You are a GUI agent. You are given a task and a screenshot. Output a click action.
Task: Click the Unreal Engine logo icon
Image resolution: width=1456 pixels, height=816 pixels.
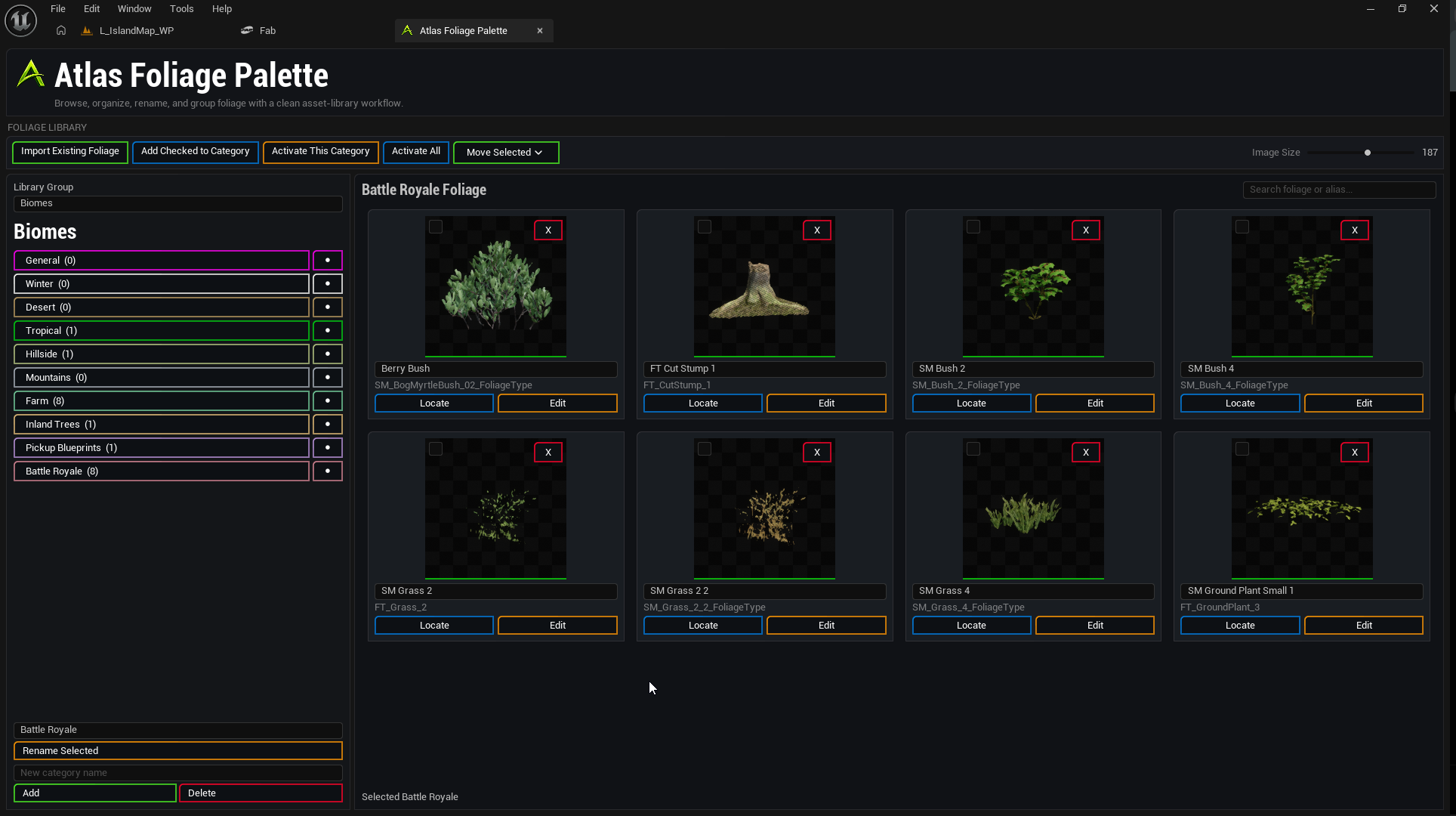20,20
